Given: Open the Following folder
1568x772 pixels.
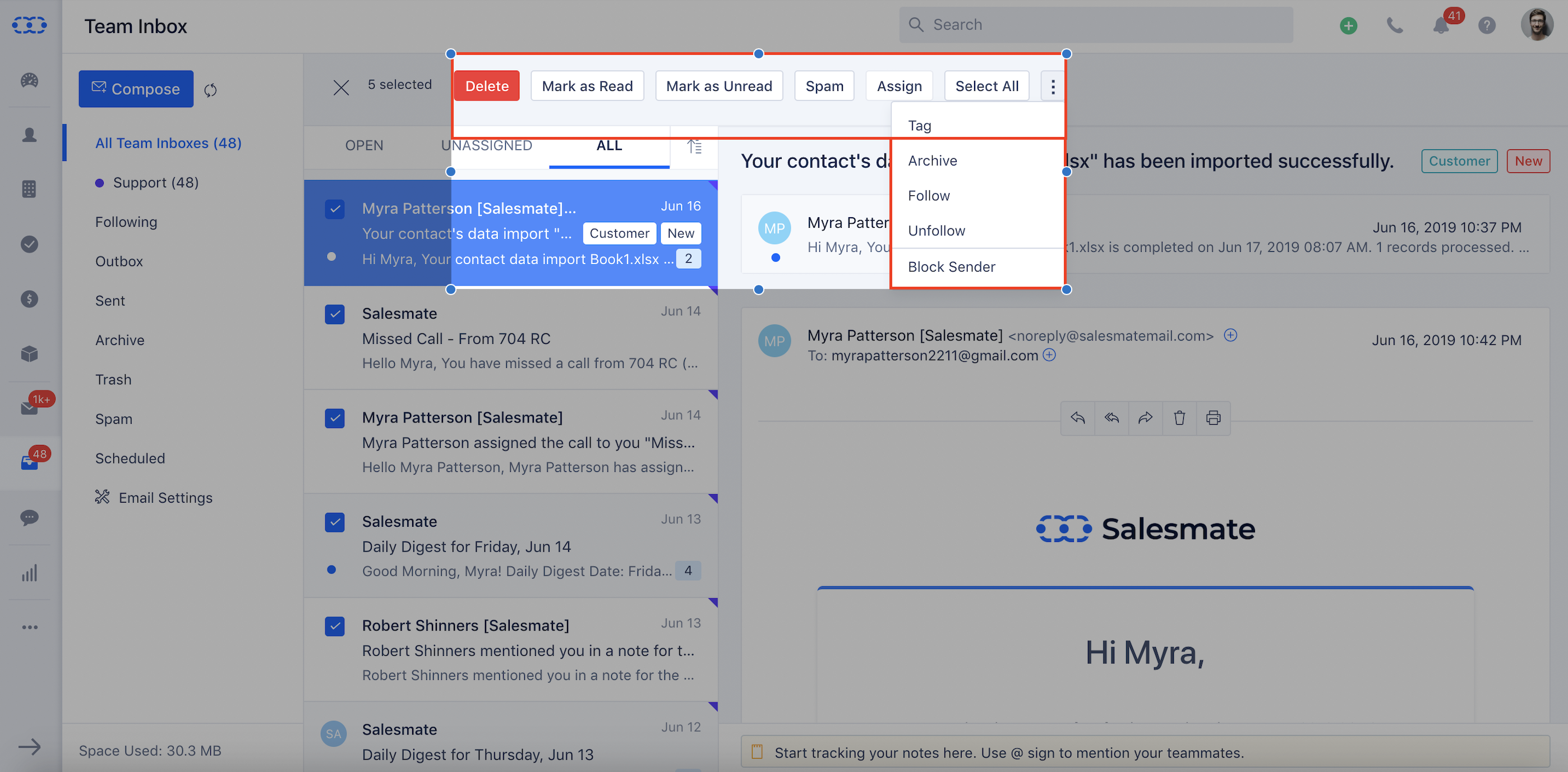Looking at the screenshot, I should (126, 222).
